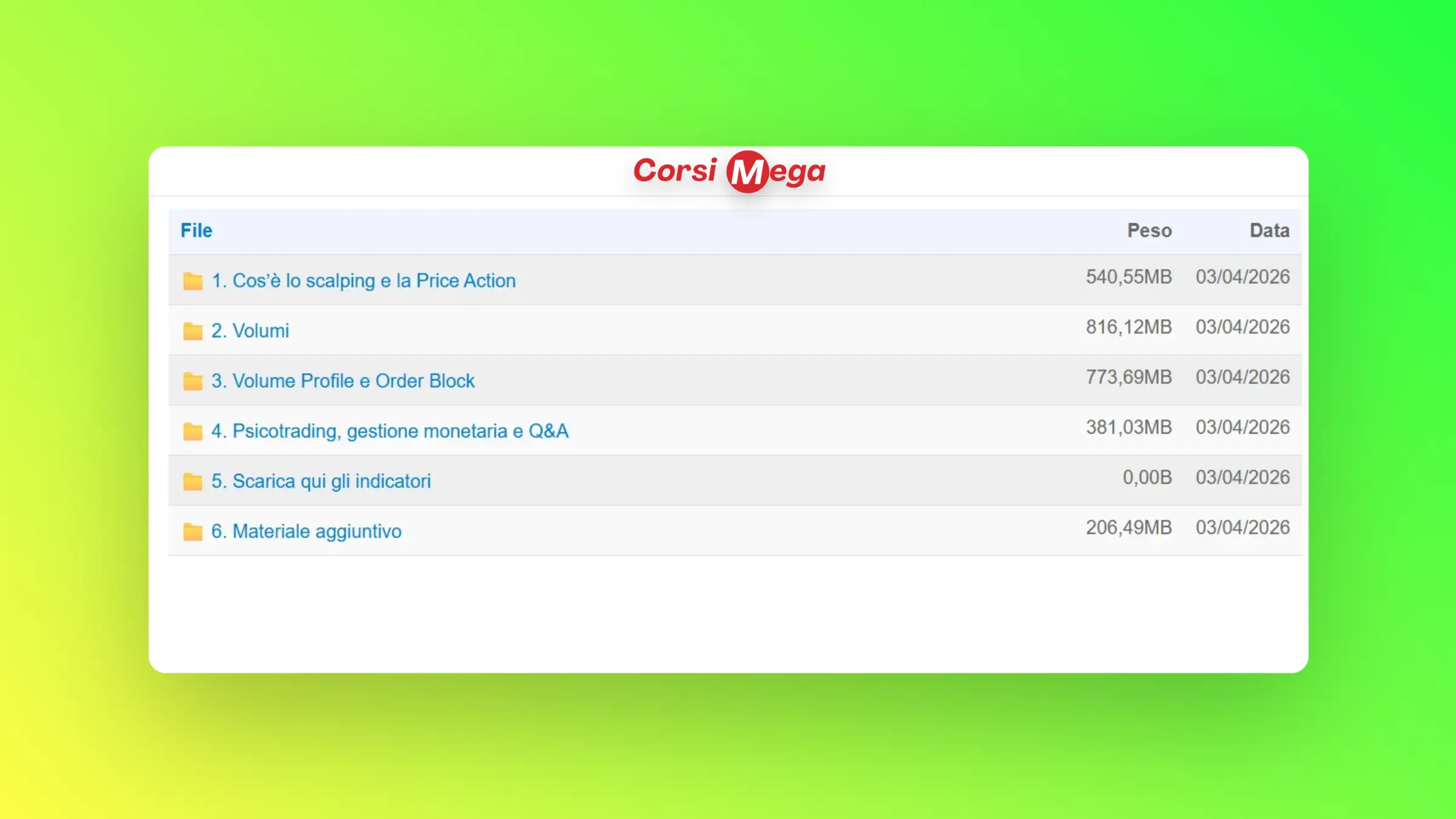Screen dimensions: 1456x819
Task: Click the red M circle in logo
Action: (747, 172)
